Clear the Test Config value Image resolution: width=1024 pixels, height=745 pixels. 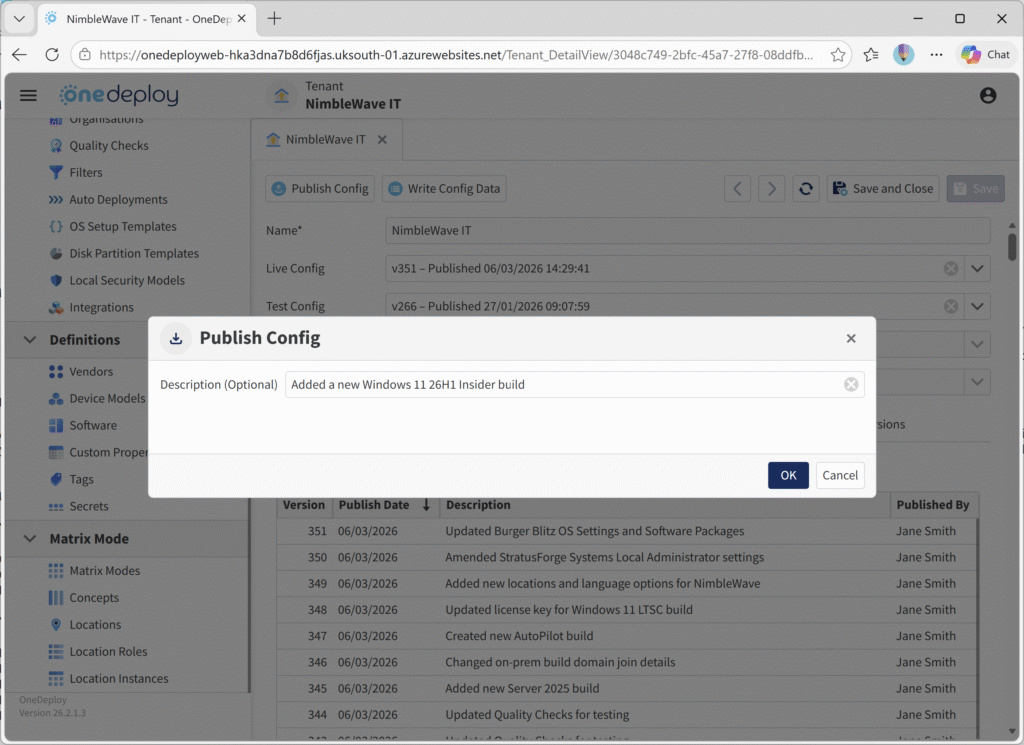click(951, 306)
